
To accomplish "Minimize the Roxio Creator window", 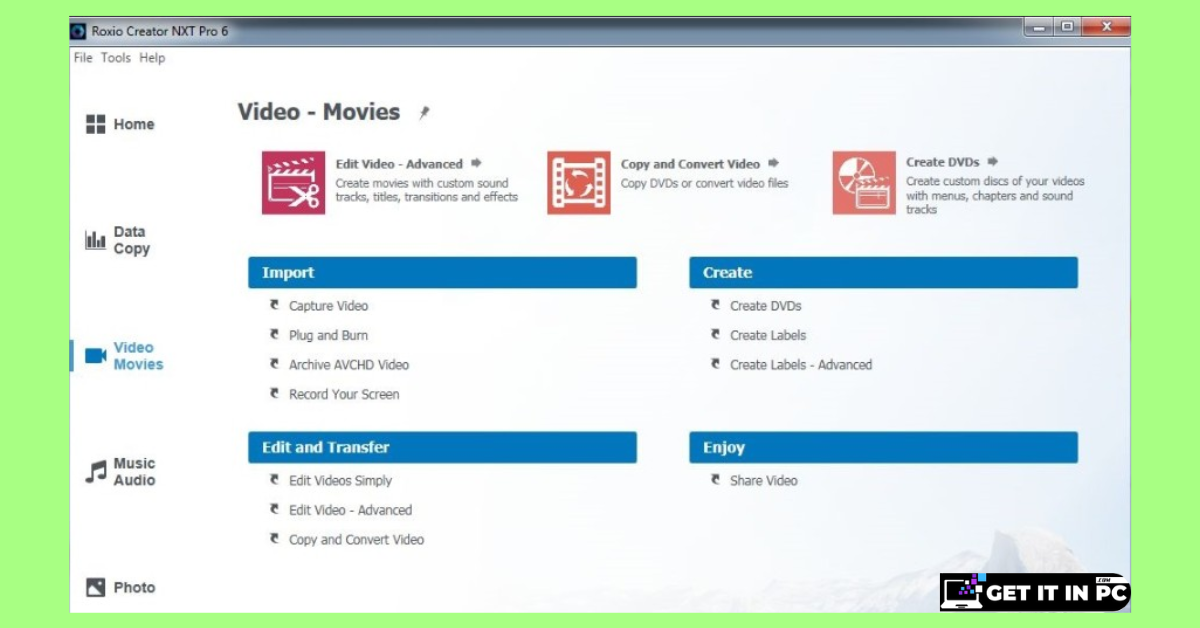I will pyautogui.click(x=1039, y=27).
